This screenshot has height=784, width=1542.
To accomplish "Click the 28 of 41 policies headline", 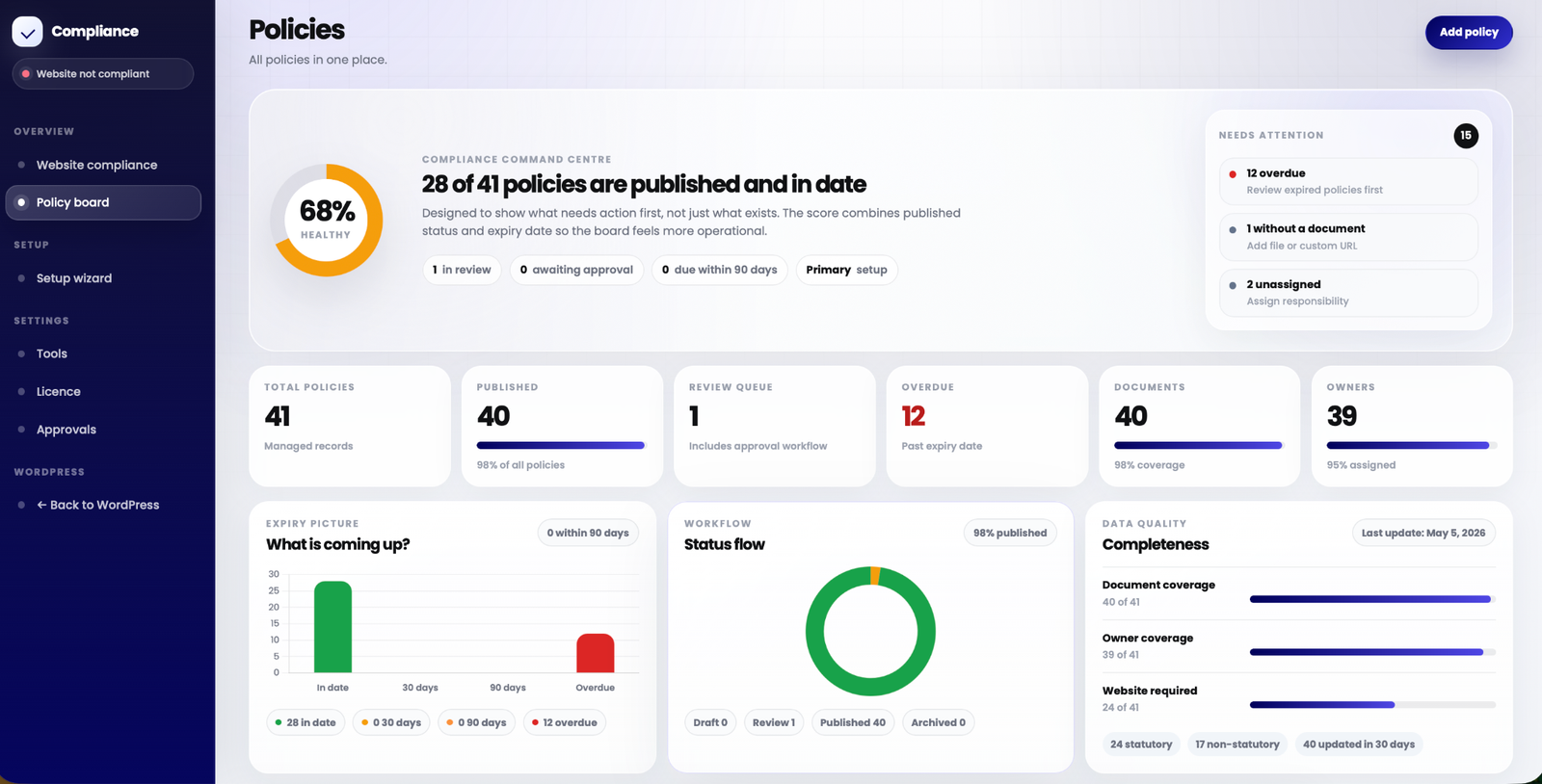I will [x=644, y=184].
